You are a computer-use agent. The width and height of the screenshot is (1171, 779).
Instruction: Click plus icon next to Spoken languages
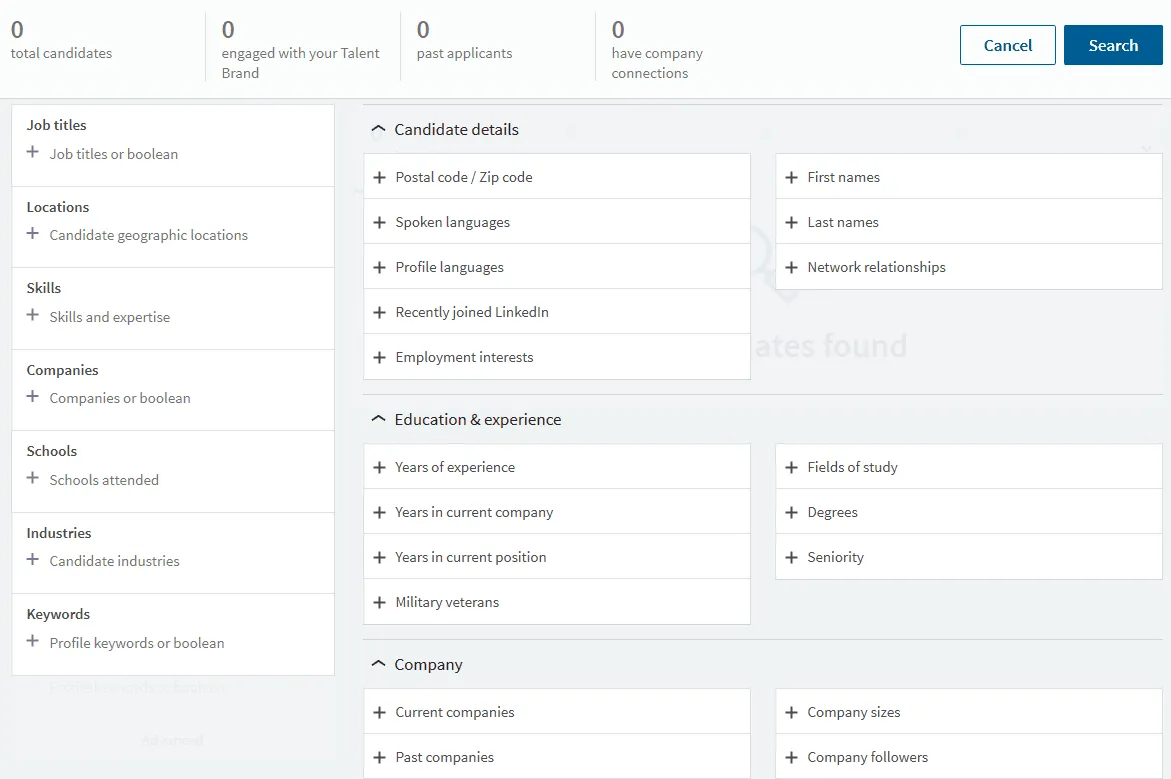click(x=379, y=223)
